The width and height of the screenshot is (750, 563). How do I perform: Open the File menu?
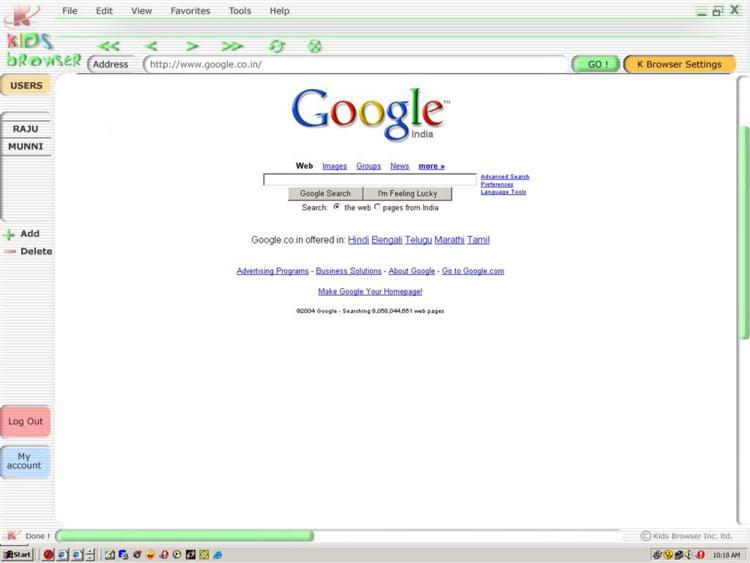(70, 11)
